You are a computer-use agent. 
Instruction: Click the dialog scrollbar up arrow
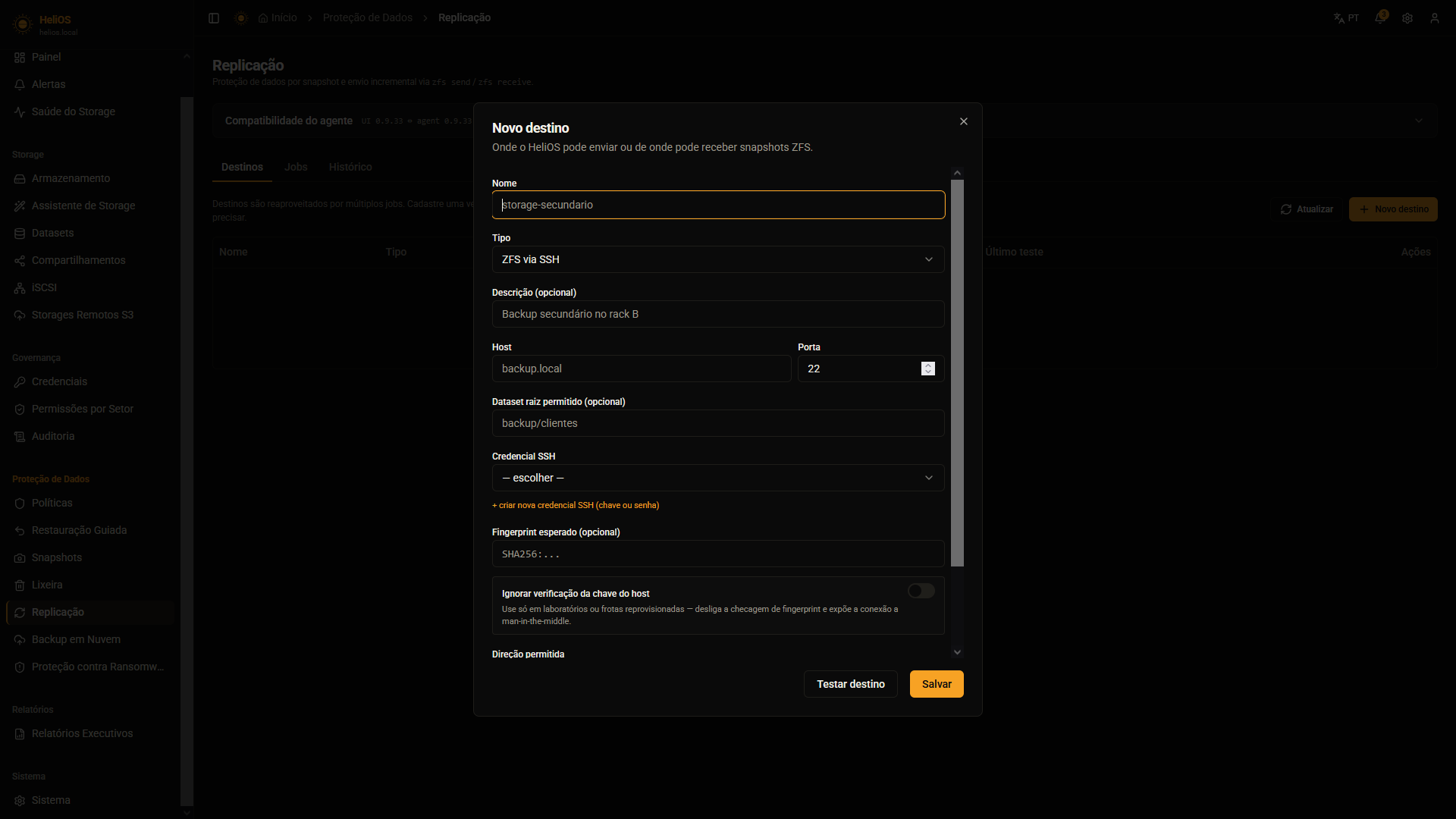(x=957, y=173)
